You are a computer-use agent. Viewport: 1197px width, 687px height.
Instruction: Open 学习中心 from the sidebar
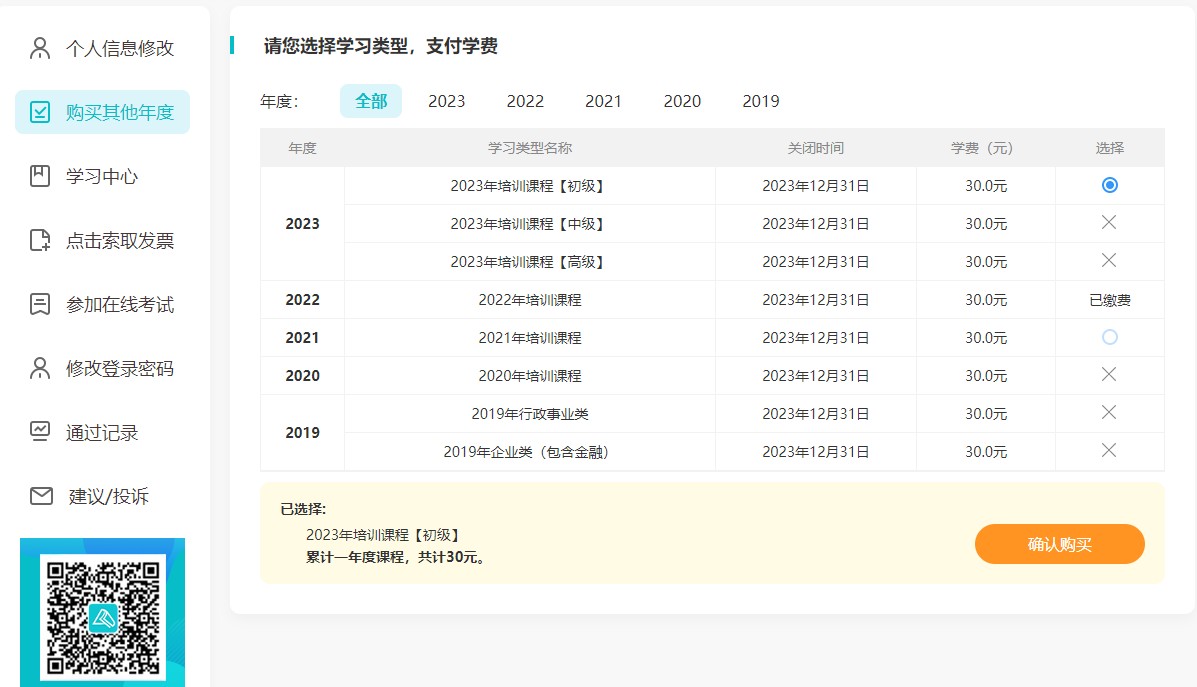(102, 176)
